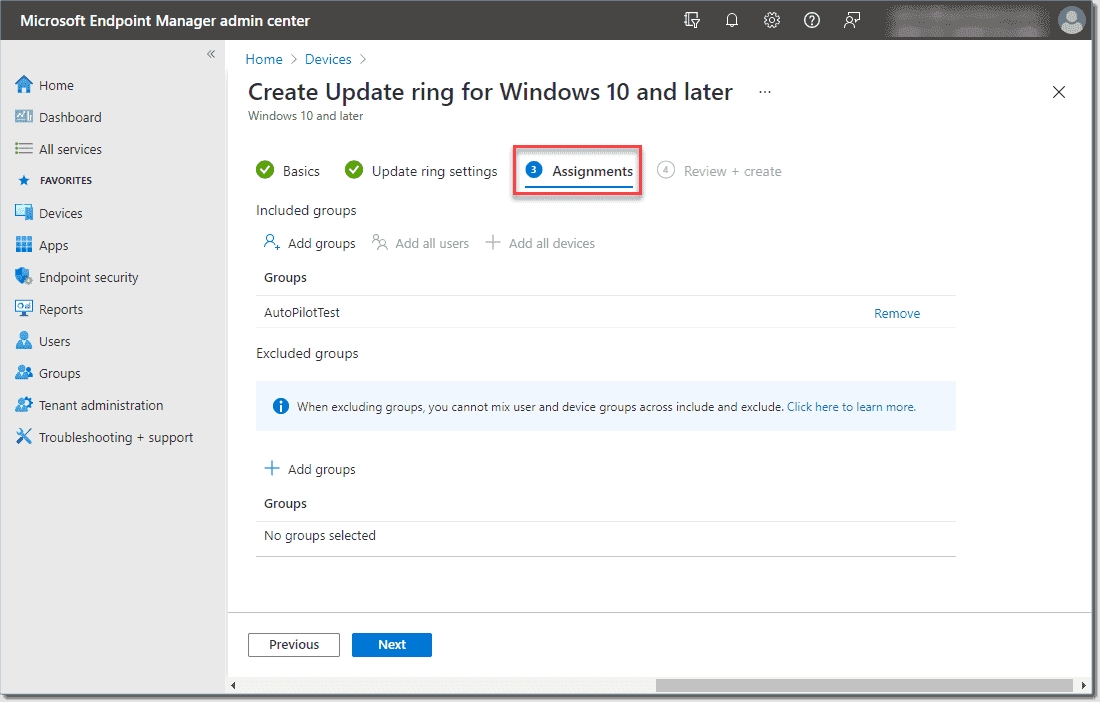Open All services in sidebar
The image size is (1100, 702).
click(70, 149)
